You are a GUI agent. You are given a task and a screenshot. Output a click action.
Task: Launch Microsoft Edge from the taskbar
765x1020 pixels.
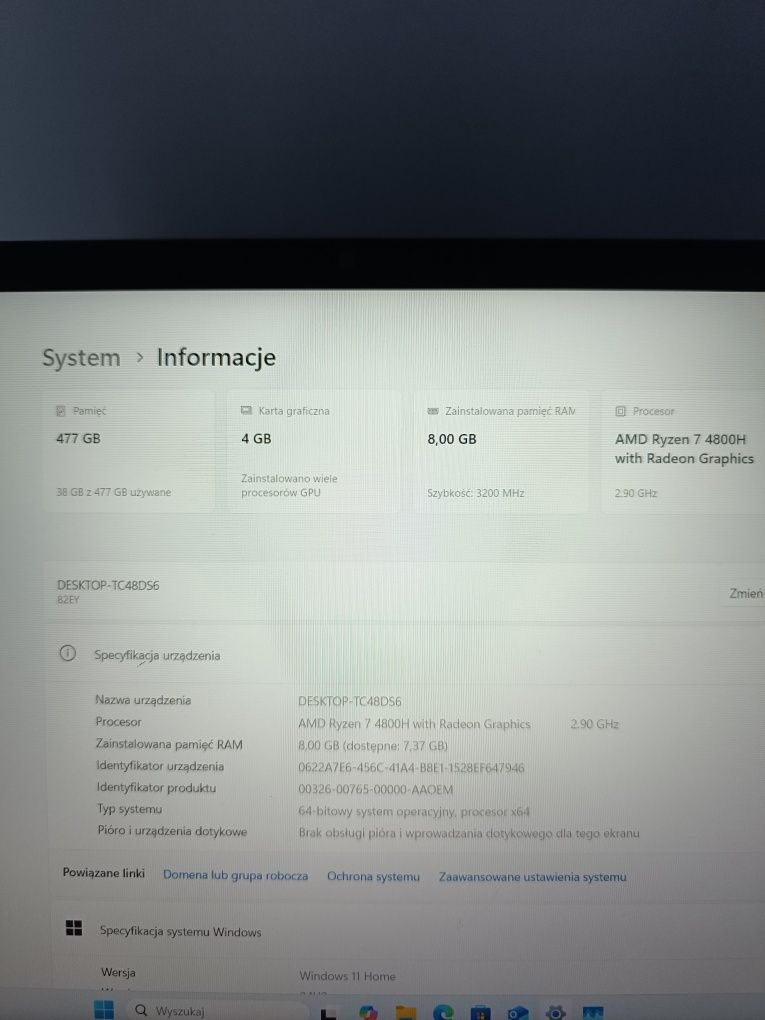(x=443, y=1012)
